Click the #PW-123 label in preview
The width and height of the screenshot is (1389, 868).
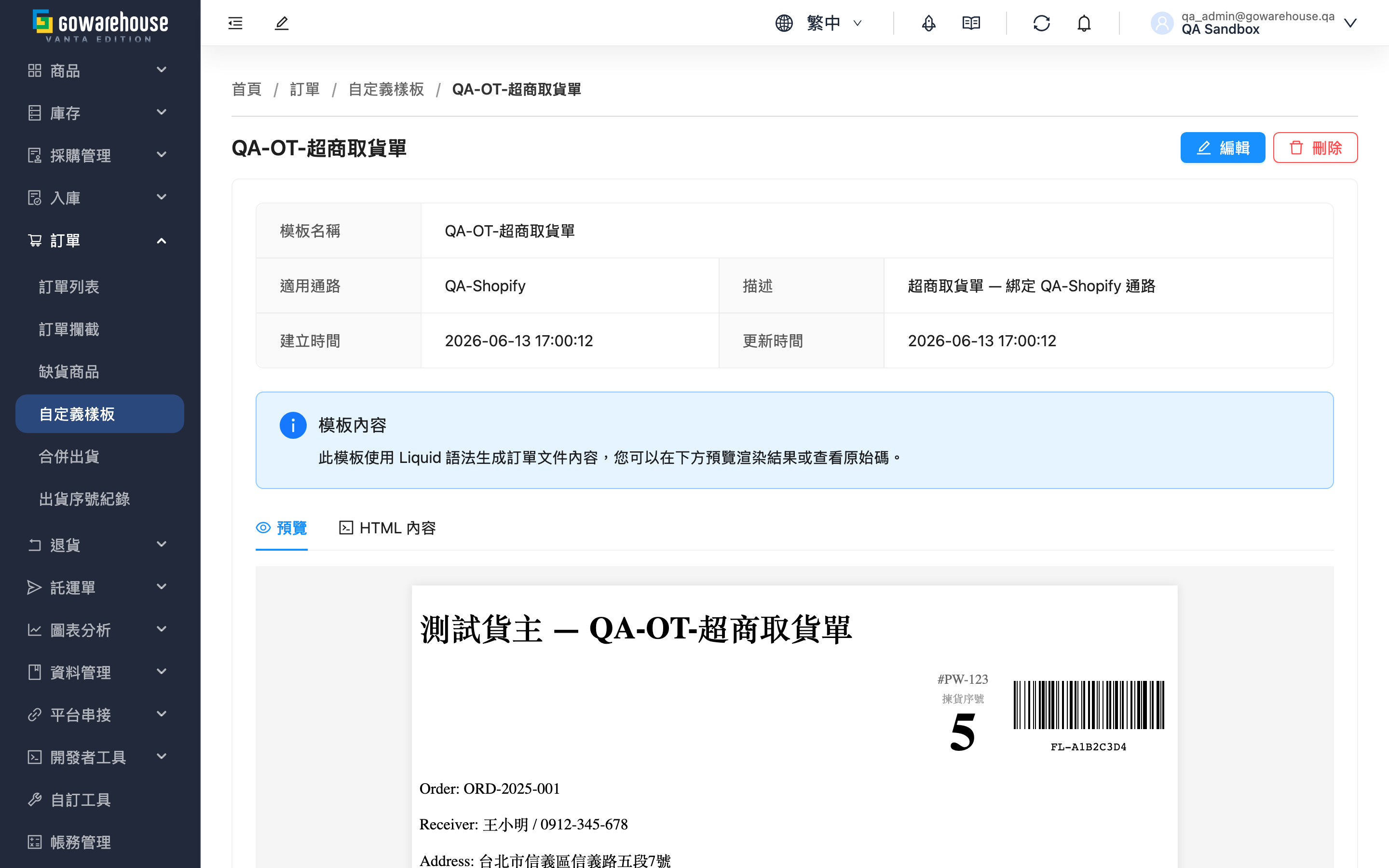coord(963,679)
